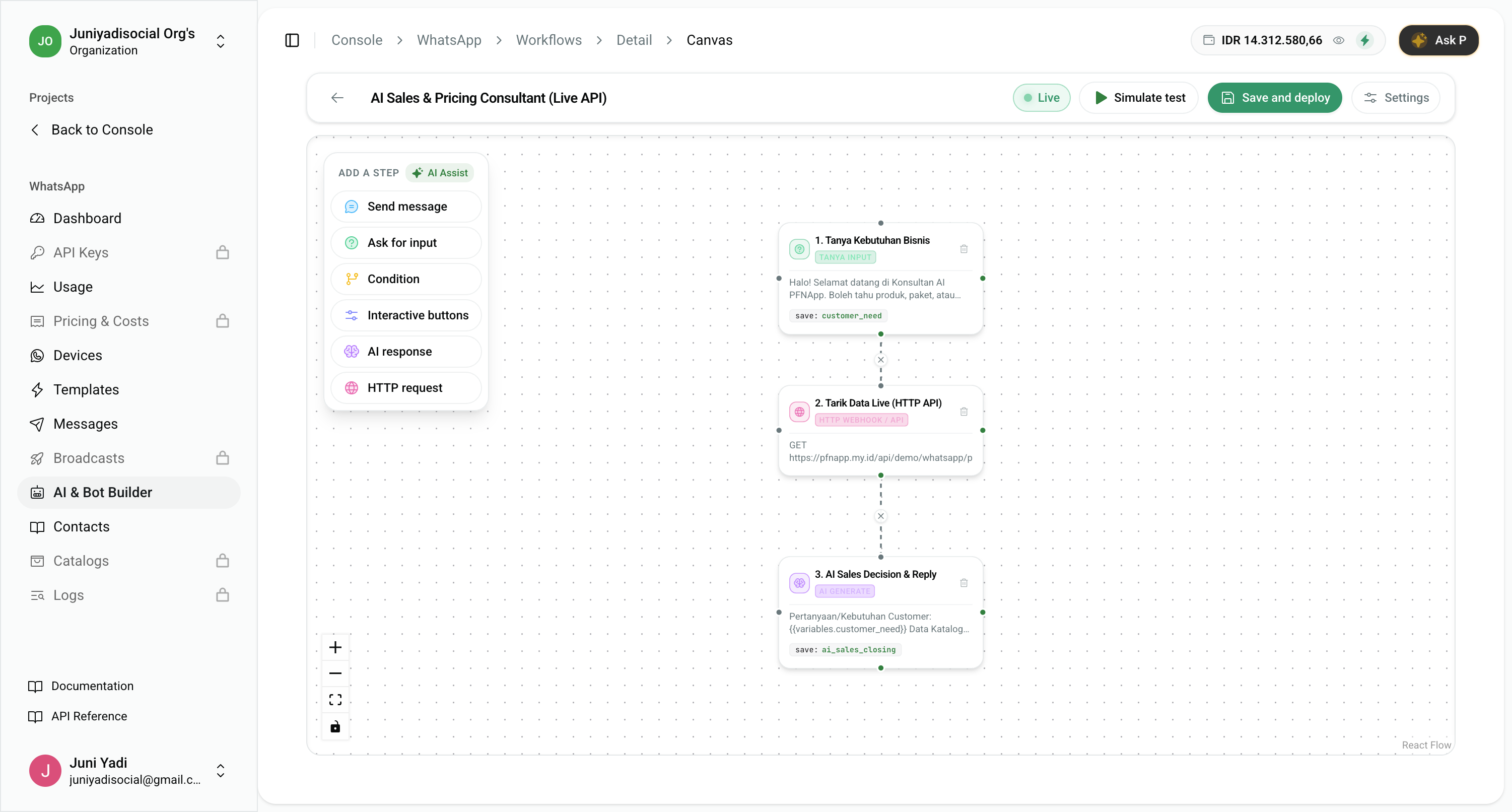Toggle the Live status badge
This screenshot has width=1512, height=812.
pos(1041,97)
